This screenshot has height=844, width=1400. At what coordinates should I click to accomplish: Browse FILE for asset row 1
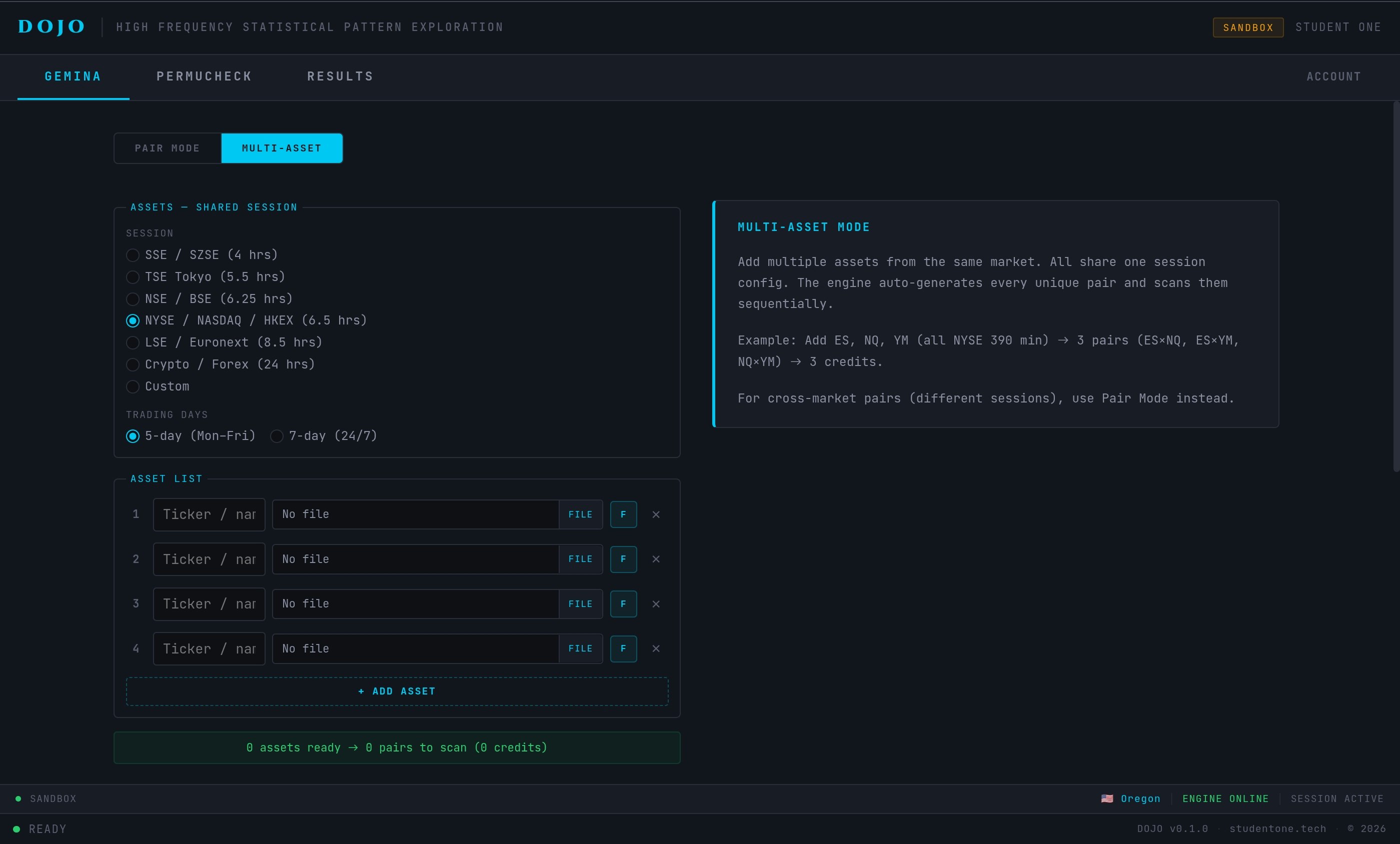[x=580, y=514]
